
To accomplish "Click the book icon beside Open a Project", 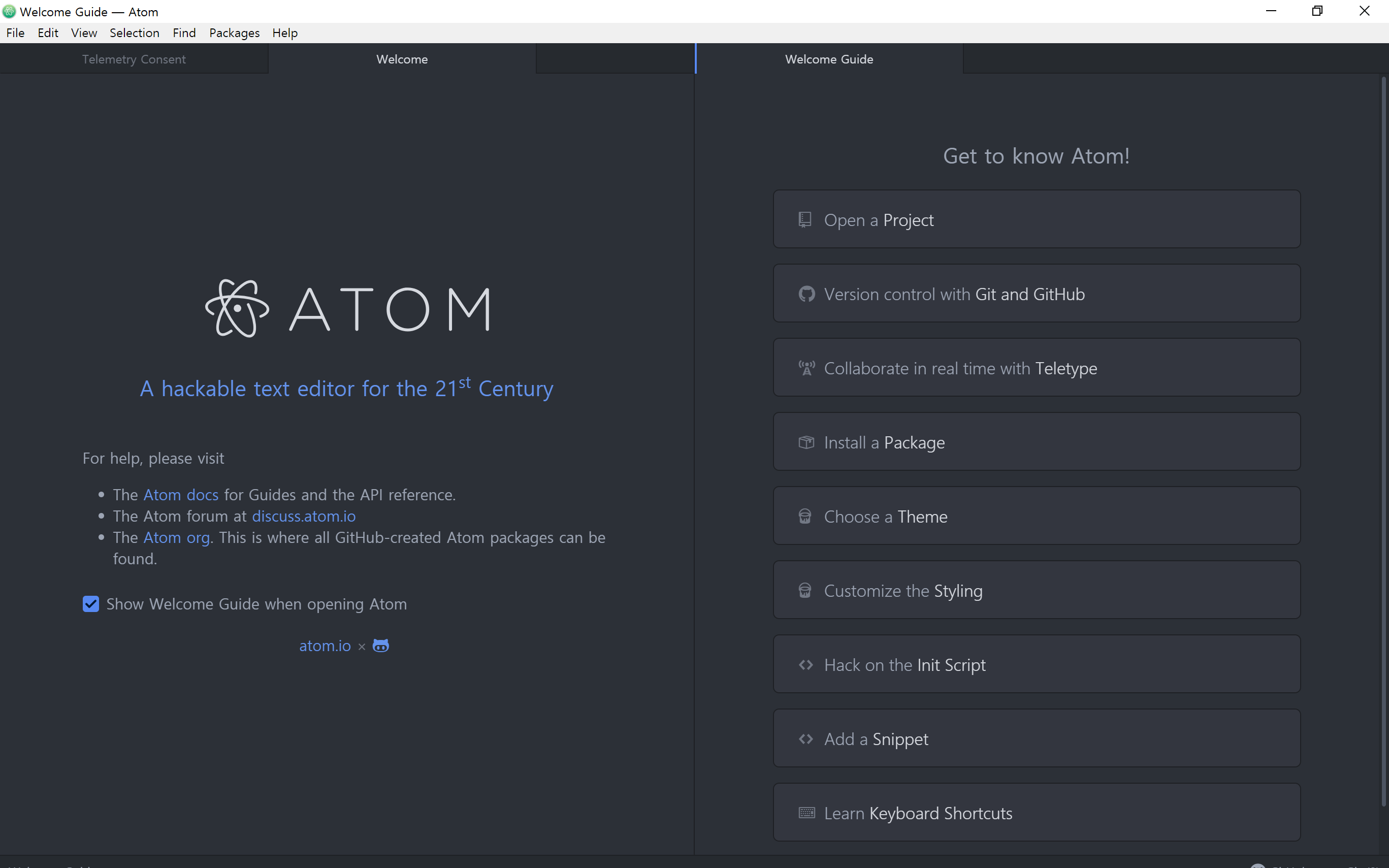I will tap(804, 220).
